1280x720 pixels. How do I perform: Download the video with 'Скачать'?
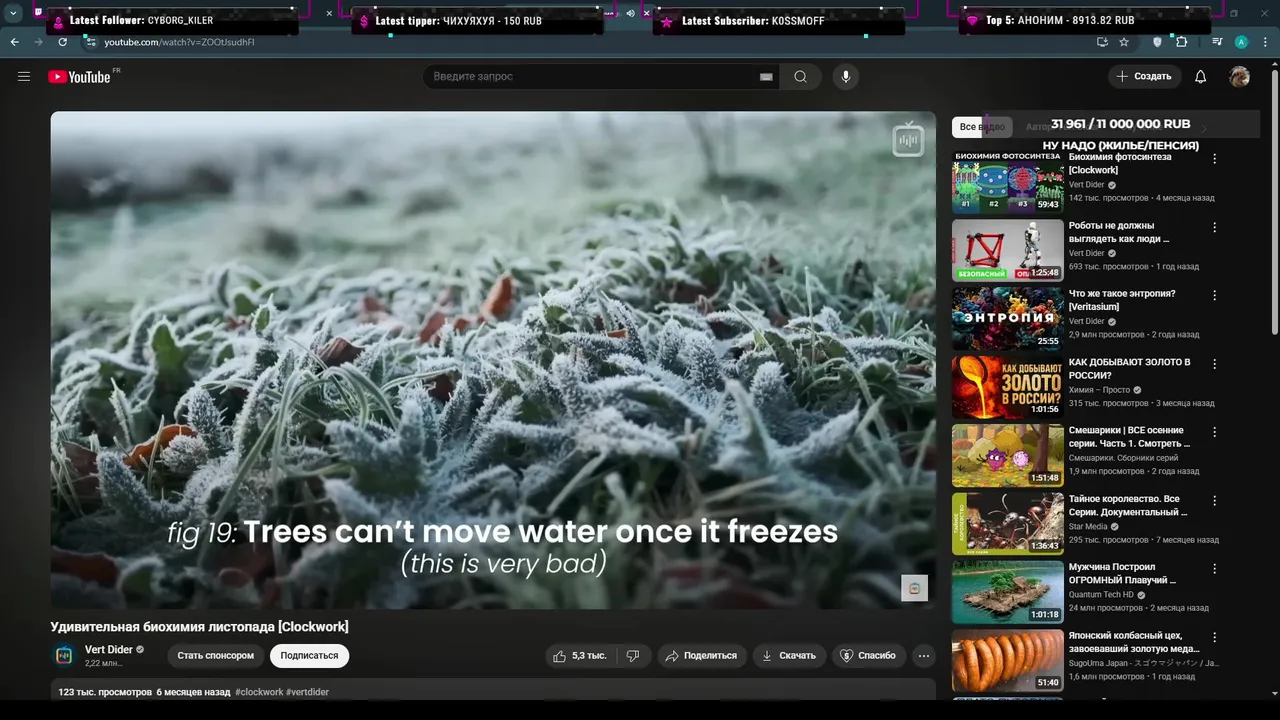(789, 656)
